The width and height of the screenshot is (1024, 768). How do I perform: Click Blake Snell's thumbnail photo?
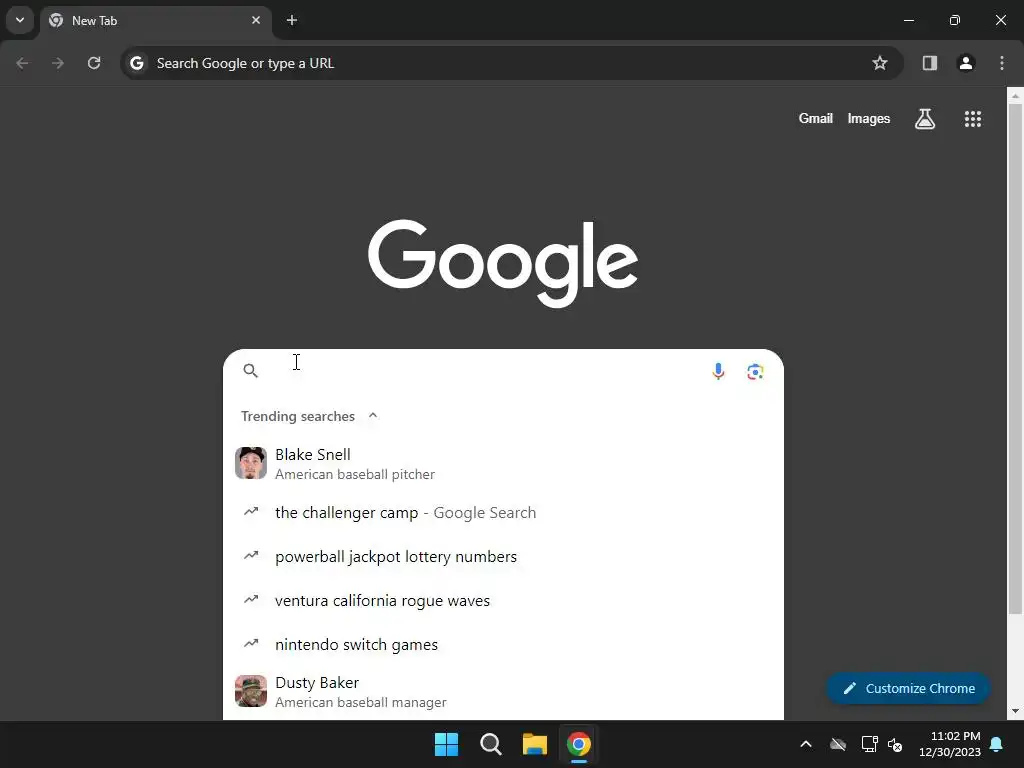click(251, 463)
